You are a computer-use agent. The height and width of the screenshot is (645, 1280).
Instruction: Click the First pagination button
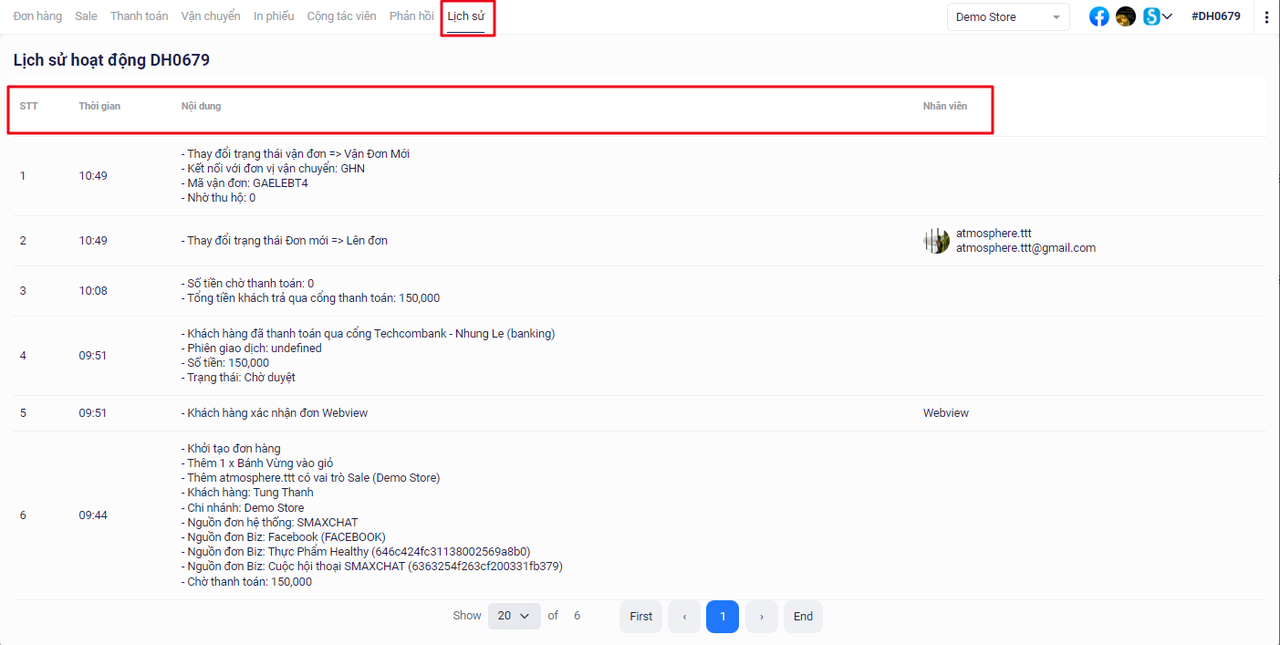[641, 617]
